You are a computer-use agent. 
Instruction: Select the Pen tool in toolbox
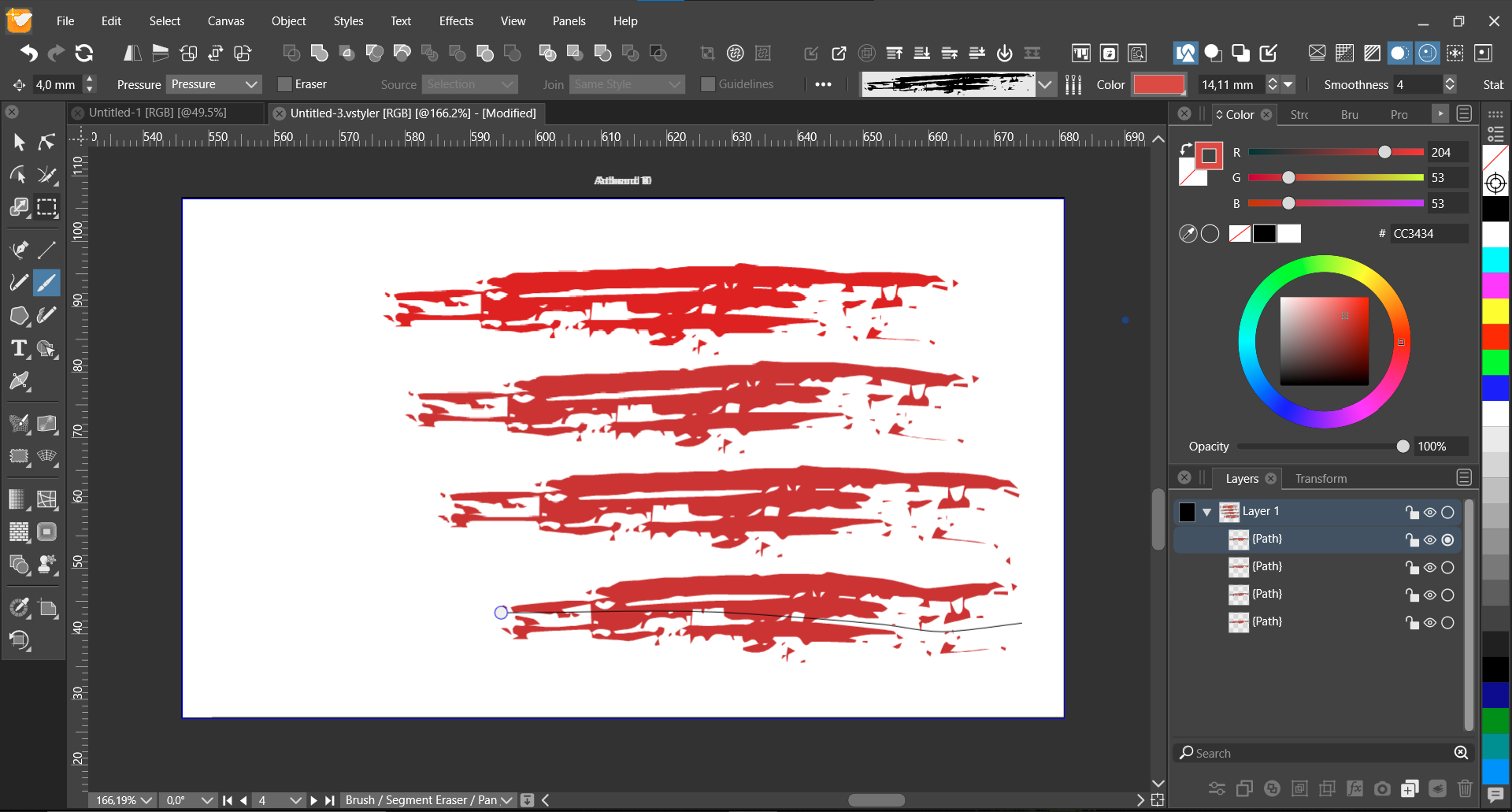19,250
